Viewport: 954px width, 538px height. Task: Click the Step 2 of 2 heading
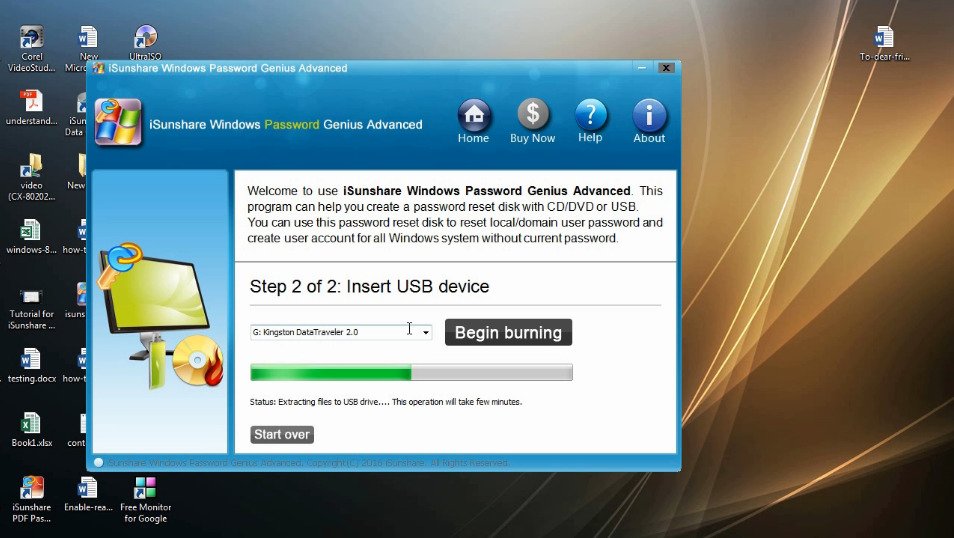tap(369, 286)
